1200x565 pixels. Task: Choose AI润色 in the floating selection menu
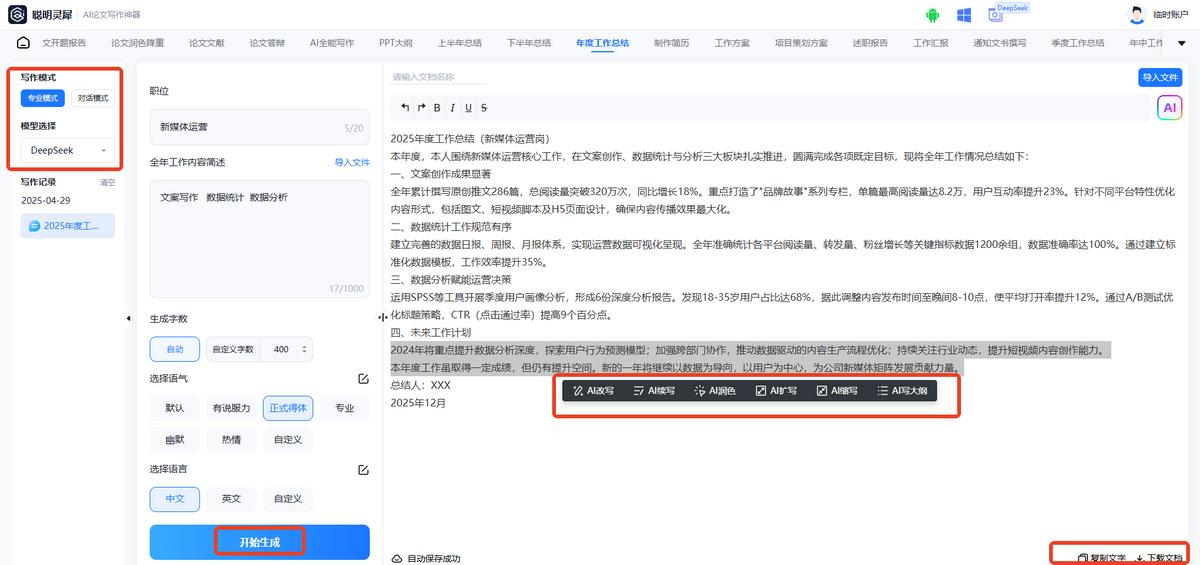[x=715, y=391]
